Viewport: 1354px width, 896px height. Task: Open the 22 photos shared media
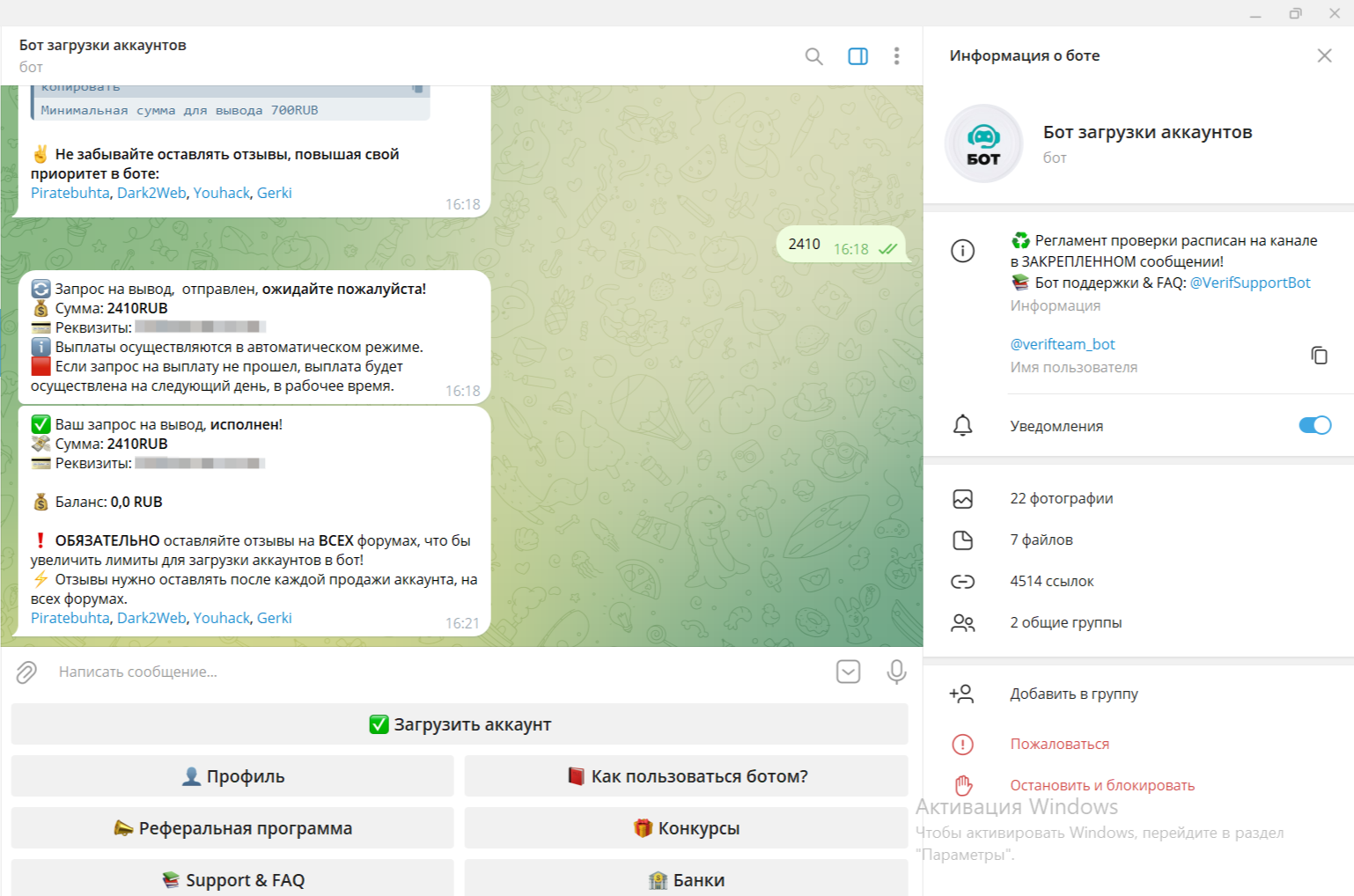pos(1061,498)
